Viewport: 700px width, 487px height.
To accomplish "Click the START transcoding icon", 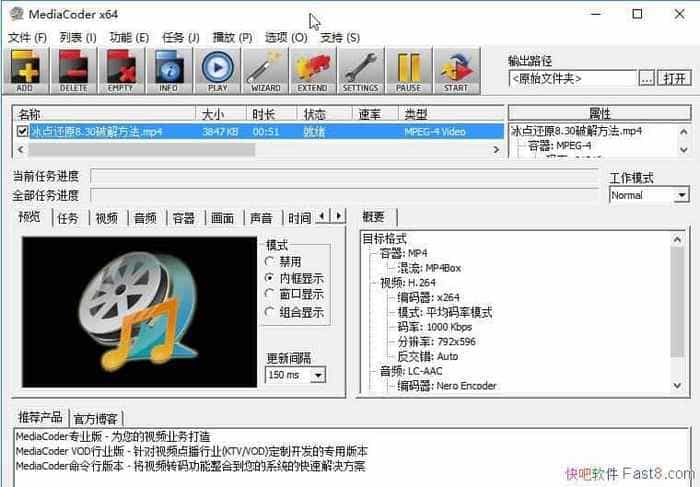I will tap(456, 71).
